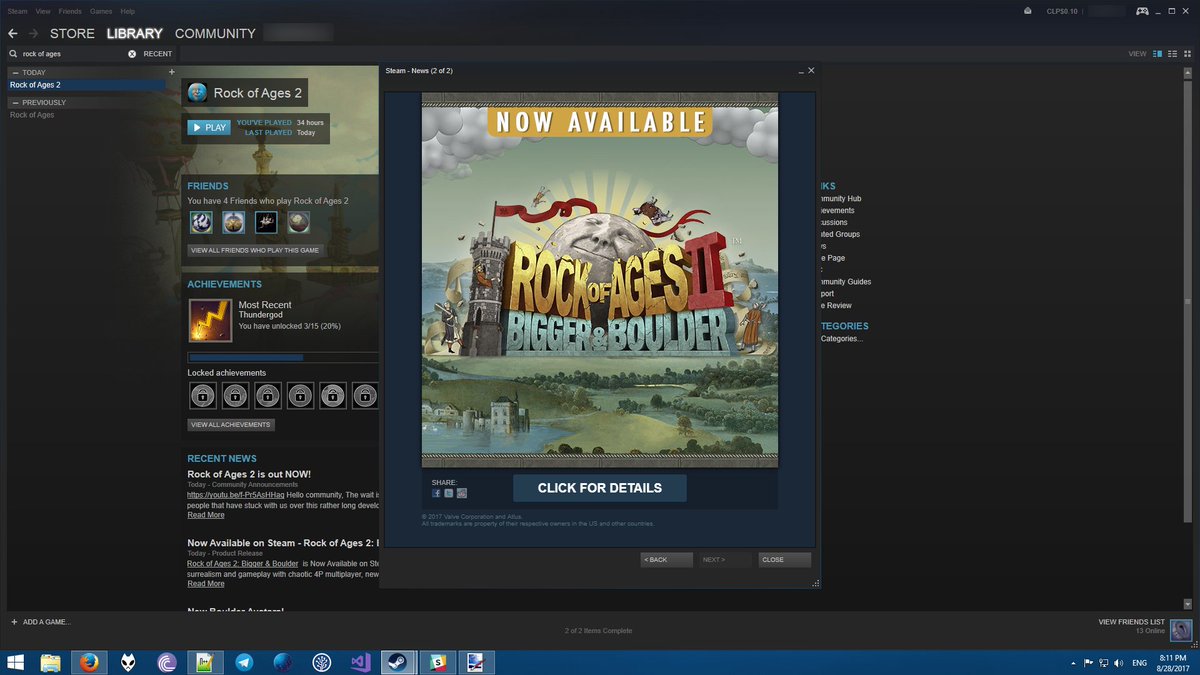1200x675 pixels.
Task: Open Visual Studio from the taskbar
Action: [x=360, y=662]
